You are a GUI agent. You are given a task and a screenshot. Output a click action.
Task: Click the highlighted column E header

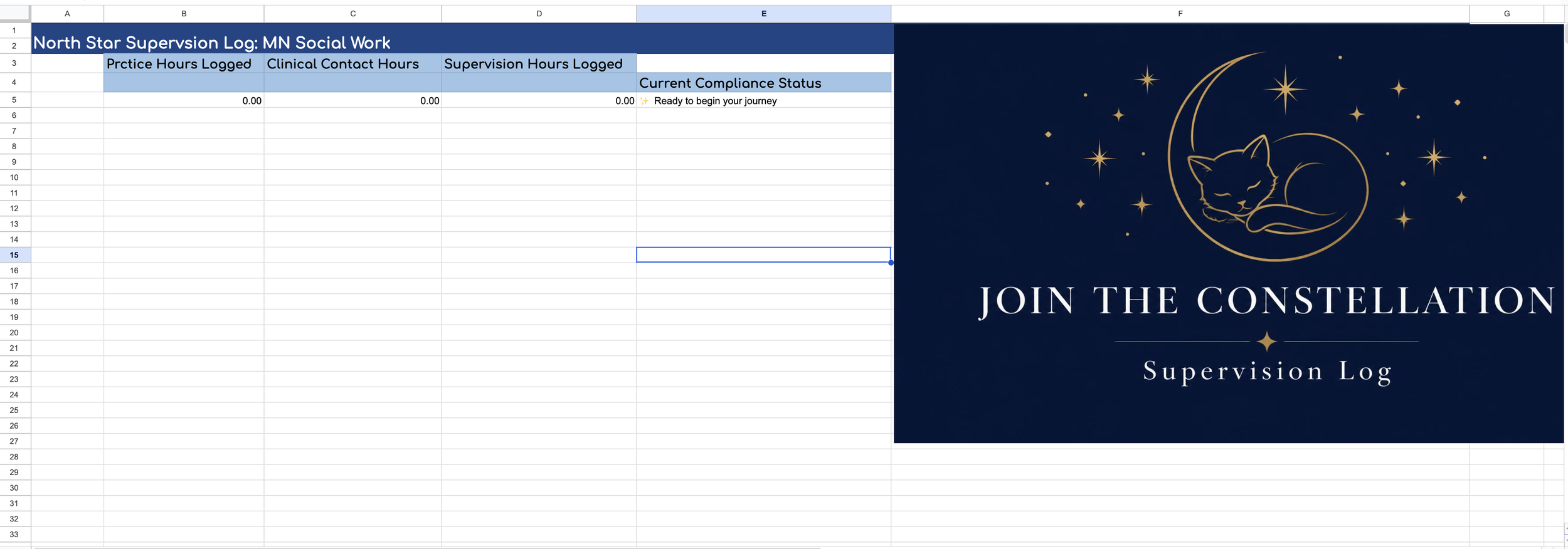click(x=764, y=14)
